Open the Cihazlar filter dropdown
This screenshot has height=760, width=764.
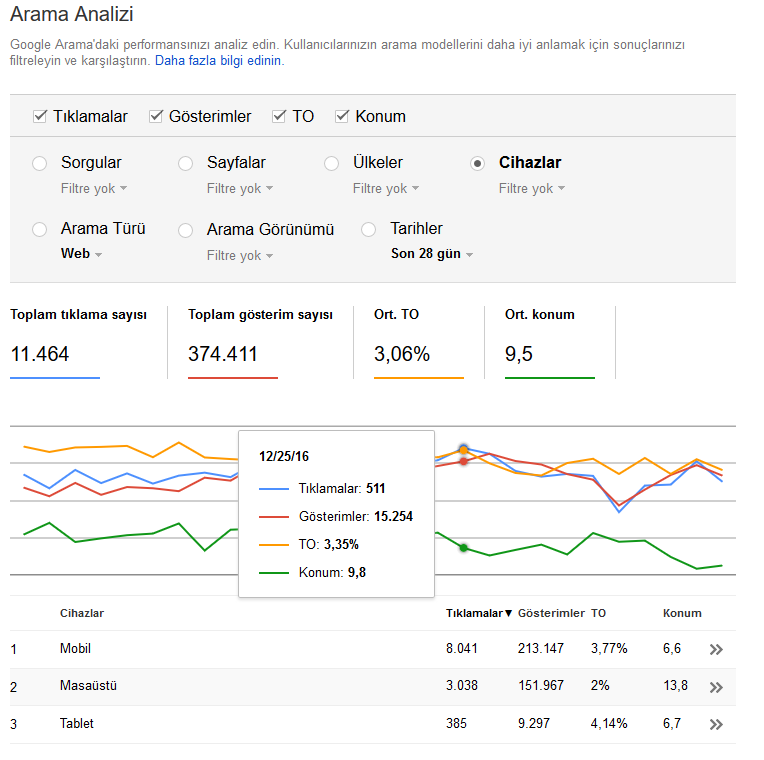pos(532,189)
